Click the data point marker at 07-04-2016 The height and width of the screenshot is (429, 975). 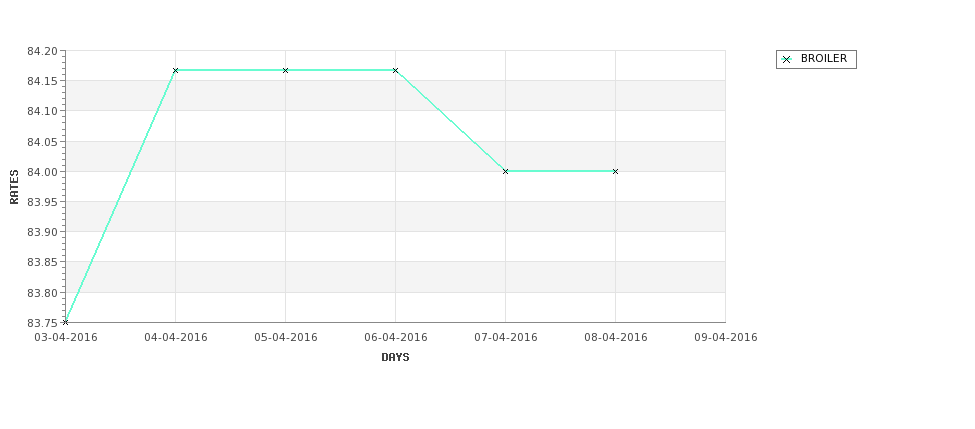(506, 171)
